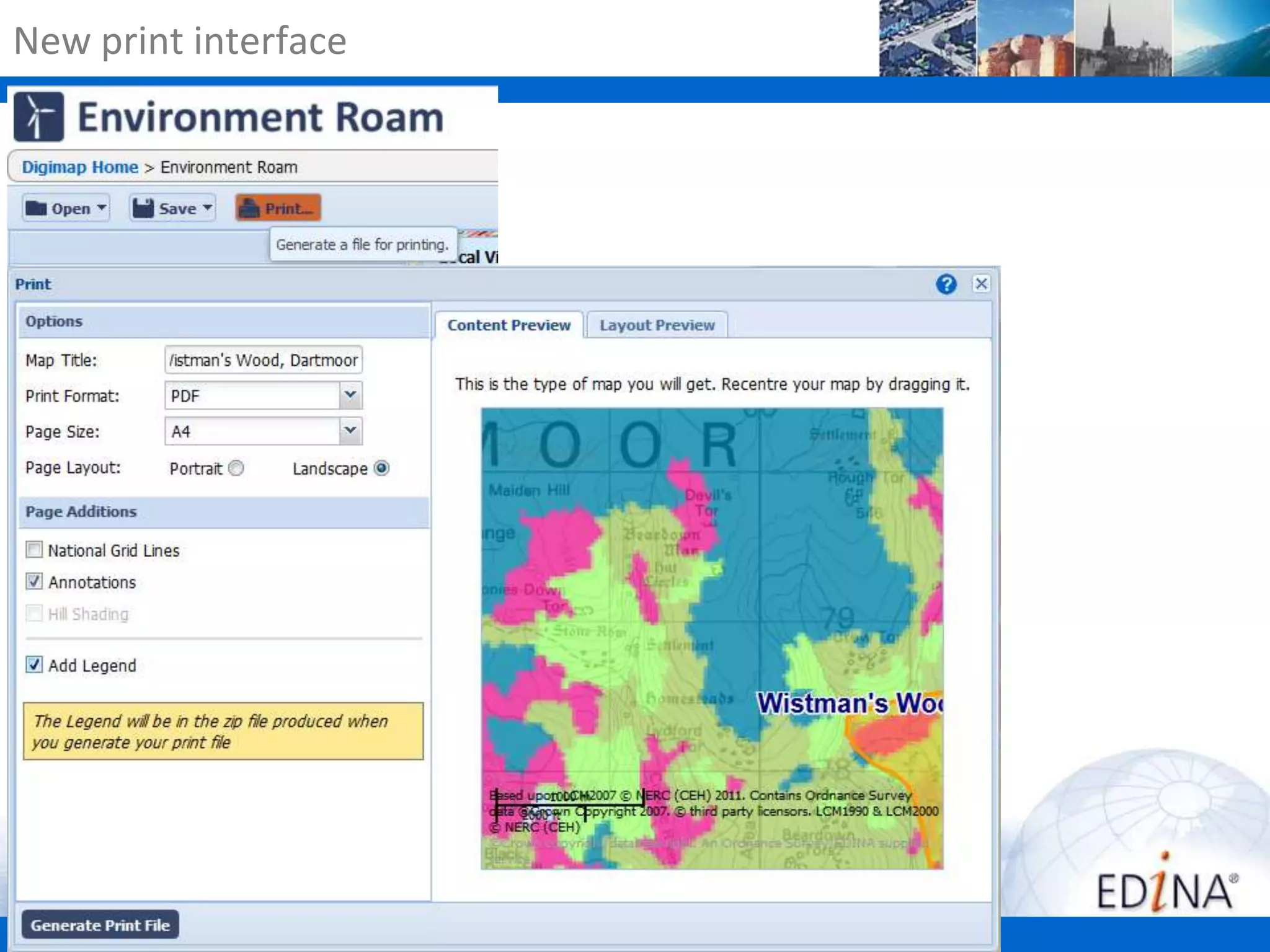Click the orange Print printer icon

250,208
